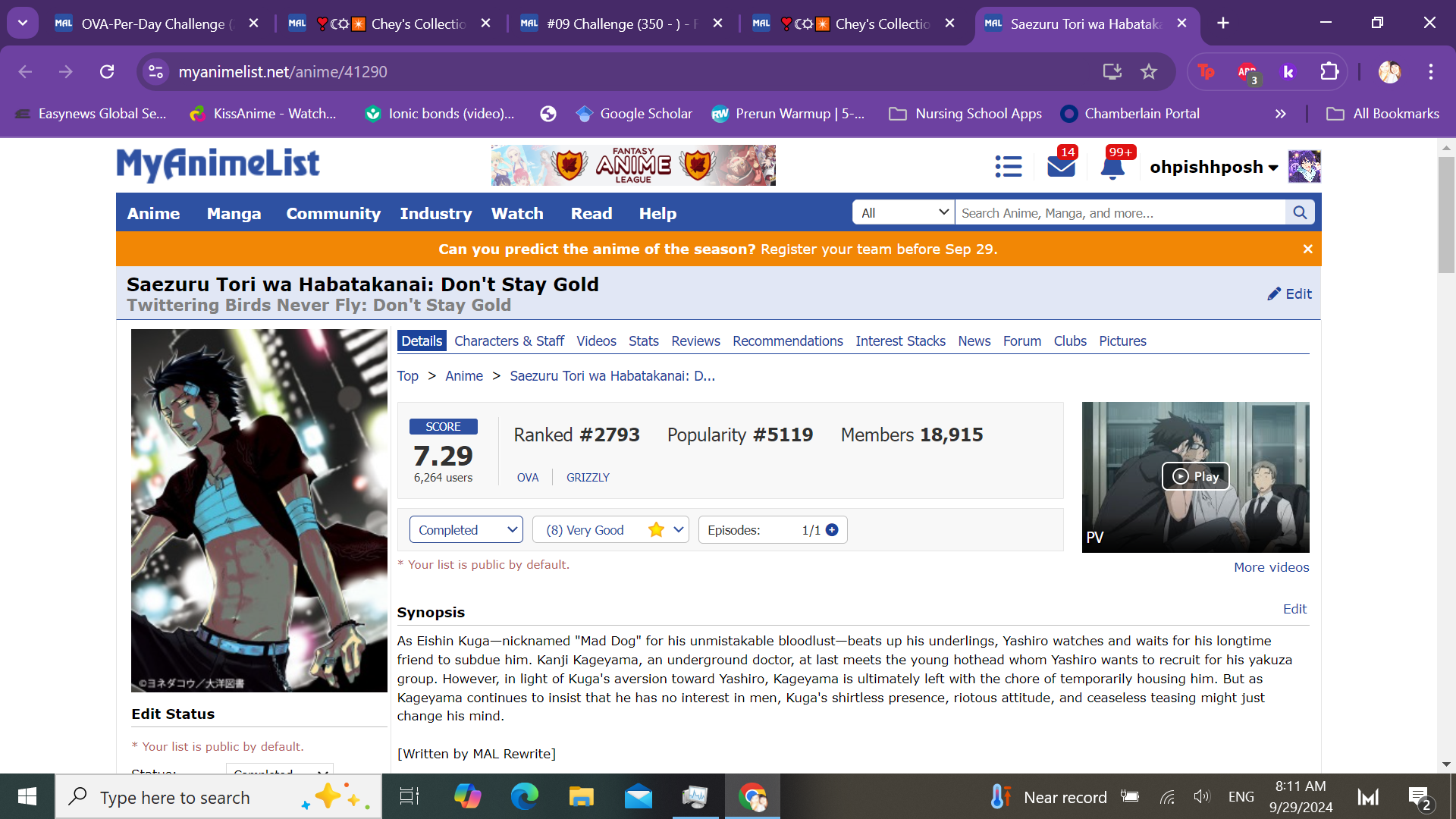
Task: Click the search magnifier button
Action: click(1300, 213)
